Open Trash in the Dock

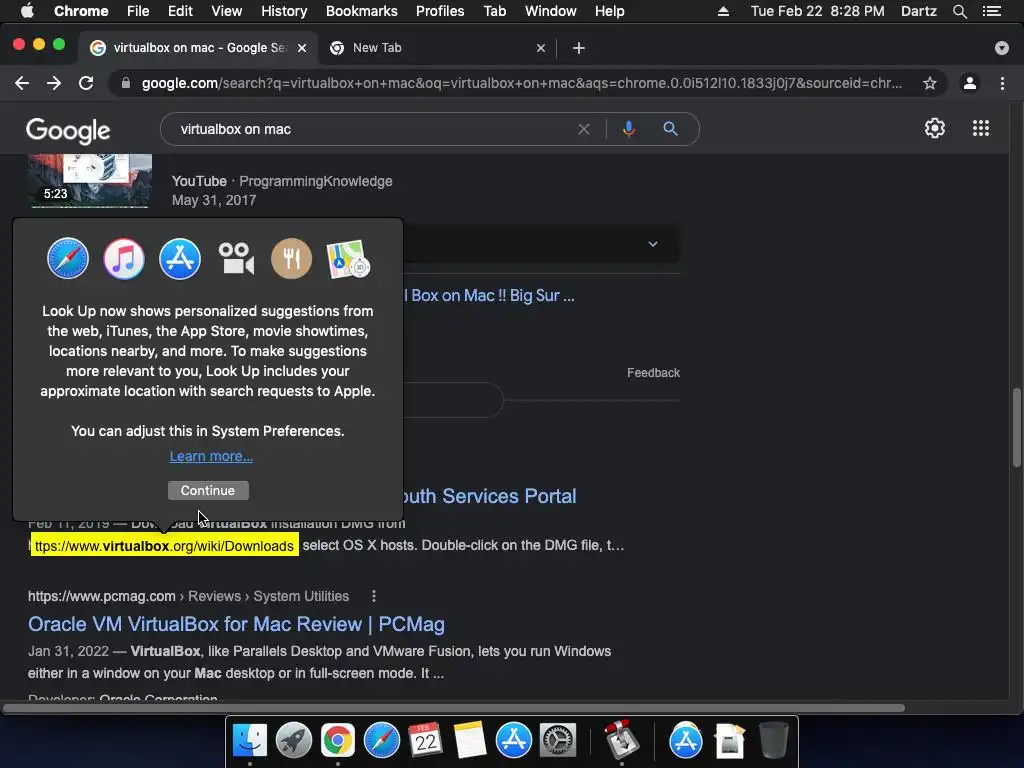point(774,740)
